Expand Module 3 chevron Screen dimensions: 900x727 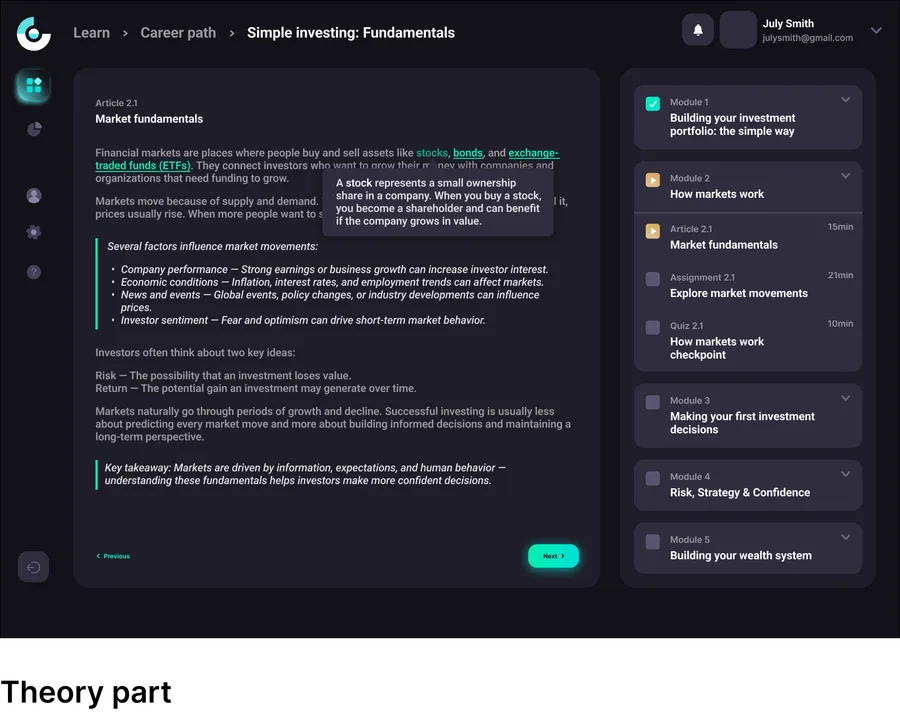coord(845,398)
